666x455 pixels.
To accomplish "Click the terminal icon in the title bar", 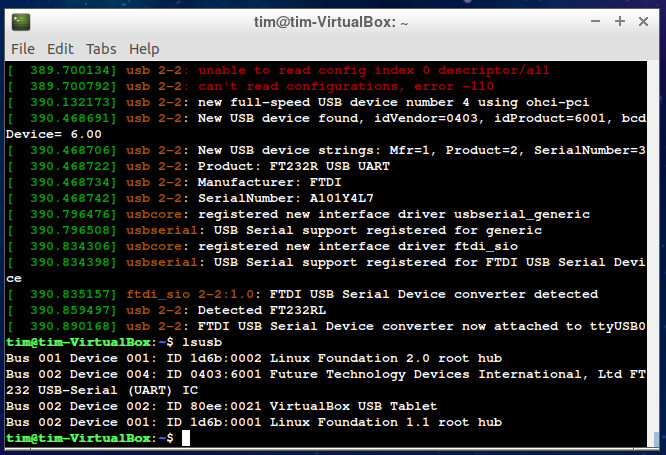I will click(19, 20).
